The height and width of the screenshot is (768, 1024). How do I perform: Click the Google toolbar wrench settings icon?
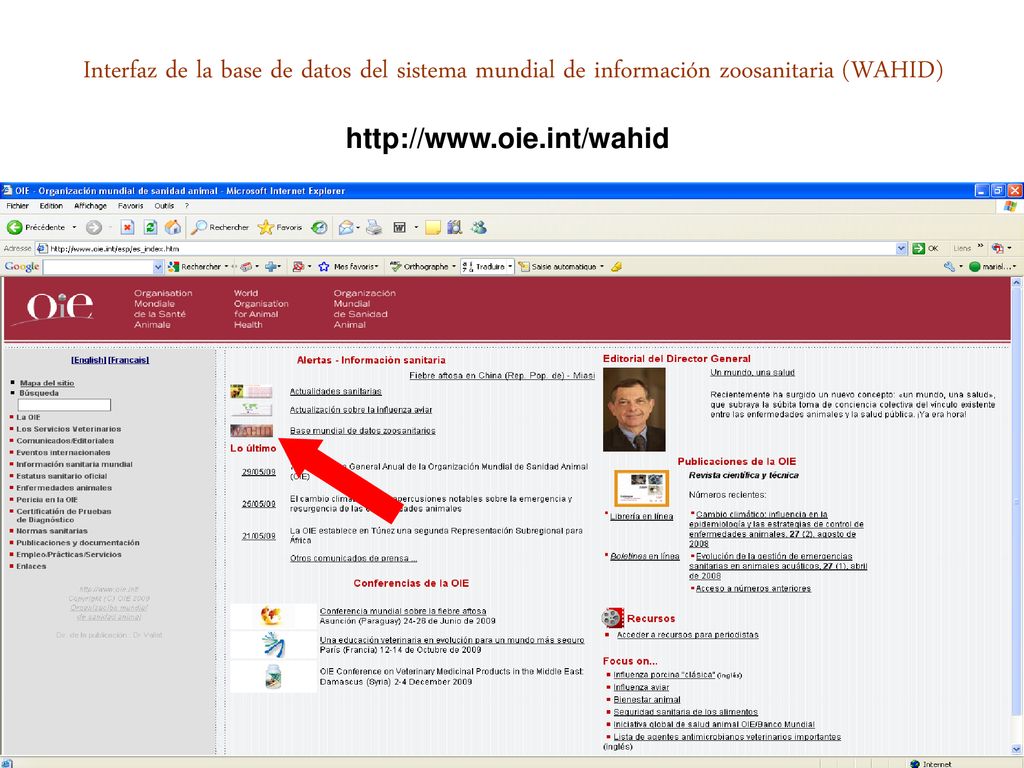click(x=950, y=266)
